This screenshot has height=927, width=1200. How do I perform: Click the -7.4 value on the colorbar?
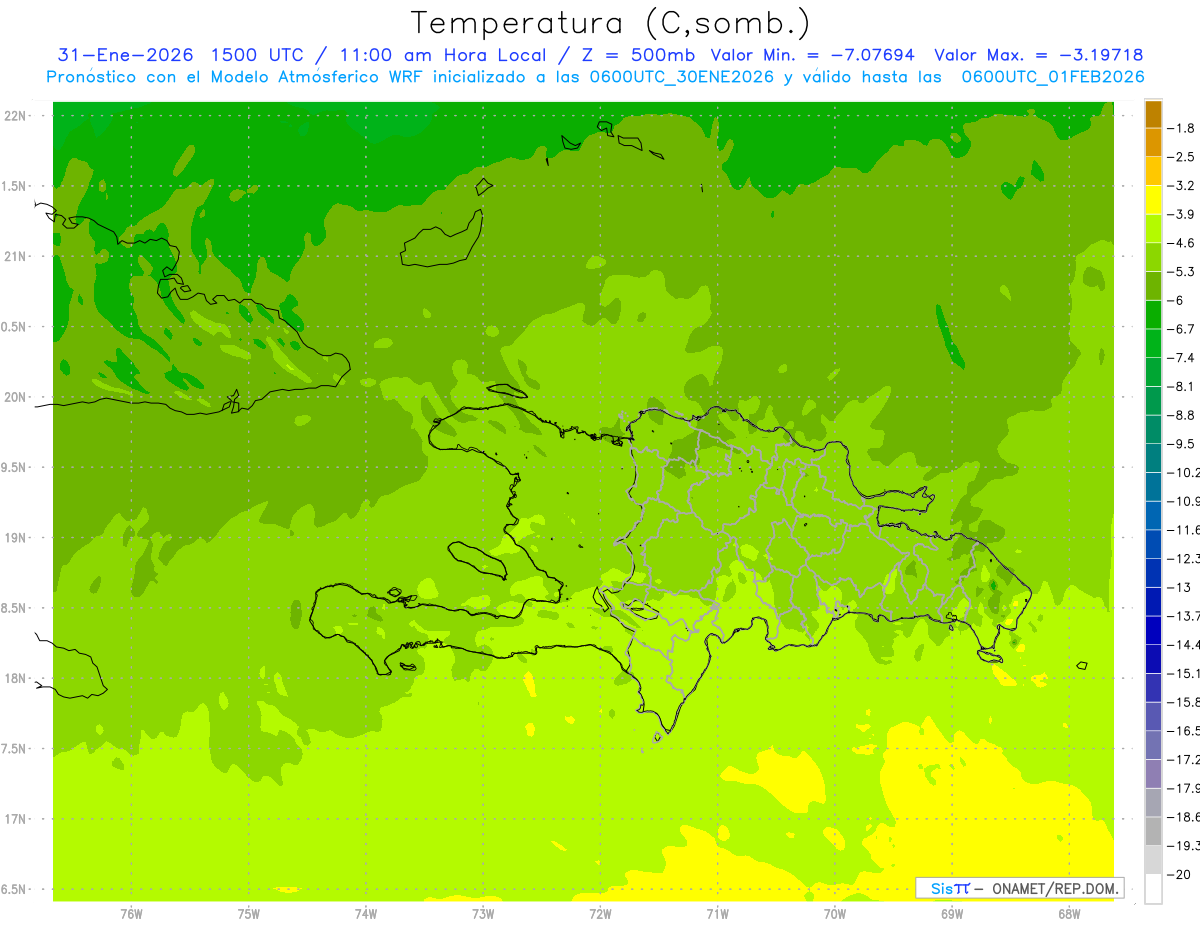coord(1181,358)
